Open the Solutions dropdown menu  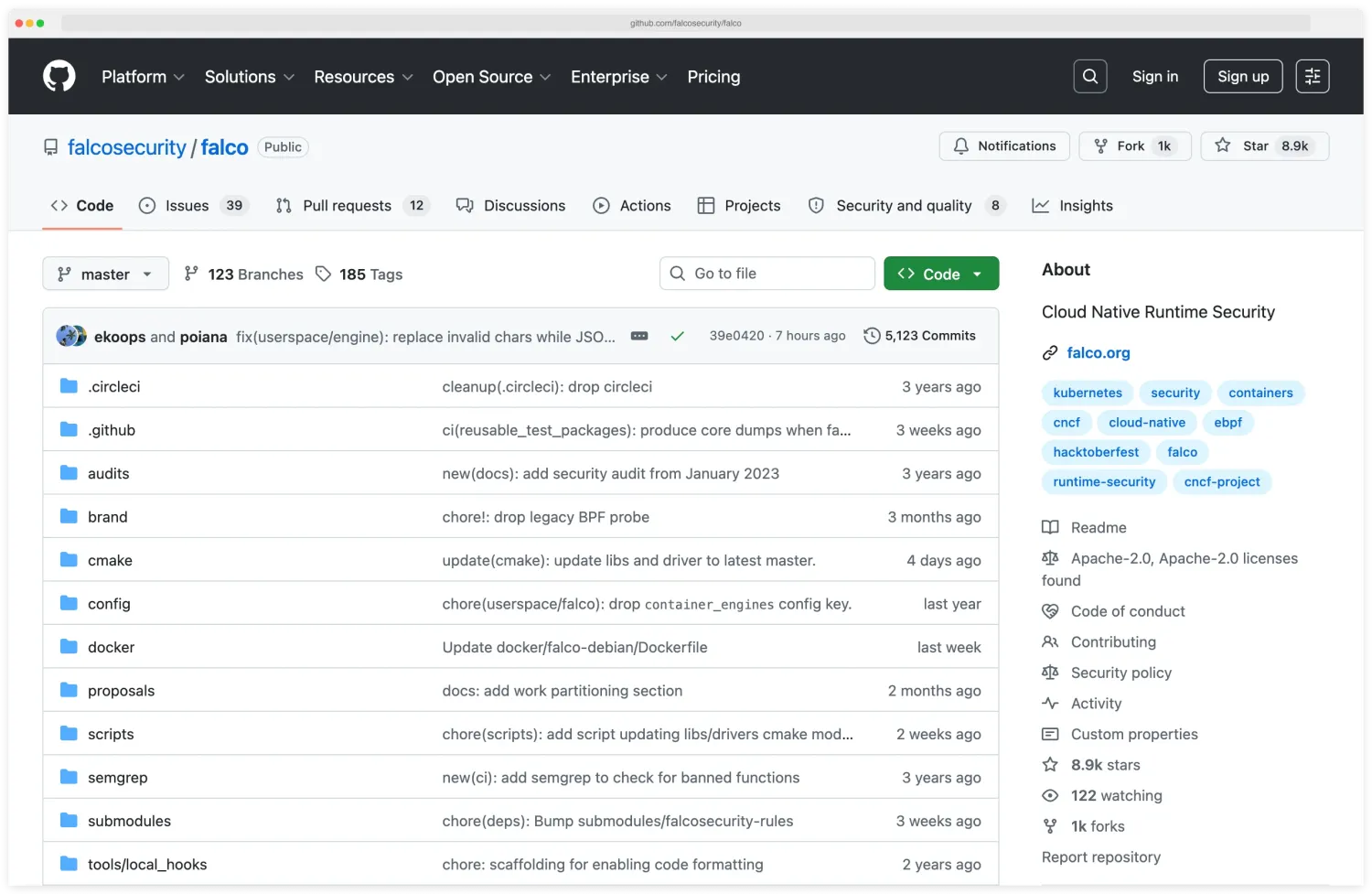(x=250, y=77)
